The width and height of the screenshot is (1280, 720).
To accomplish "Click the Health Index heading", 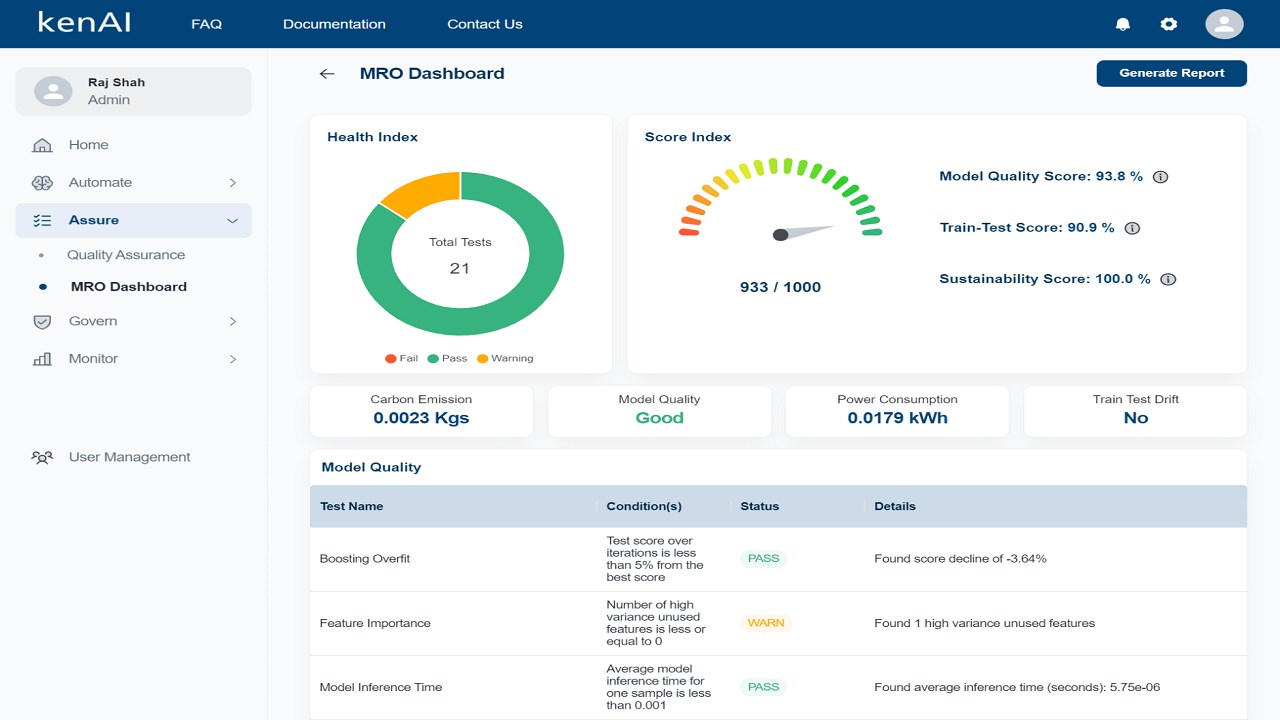I will point(372,137).
